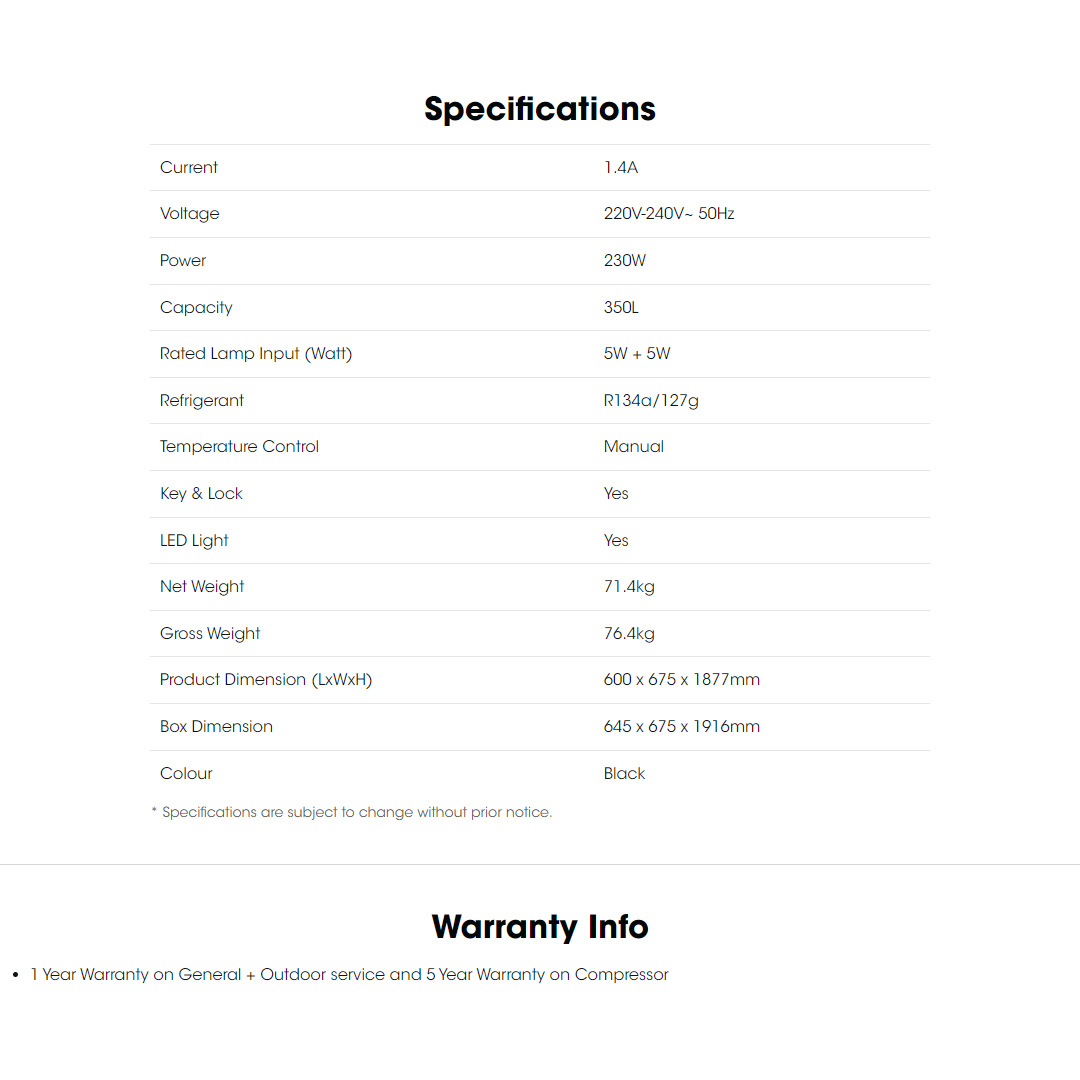Click the 1 Year Warranty bullet text
Screen dimensions: 1080x1080
click(x=349, y=975)
